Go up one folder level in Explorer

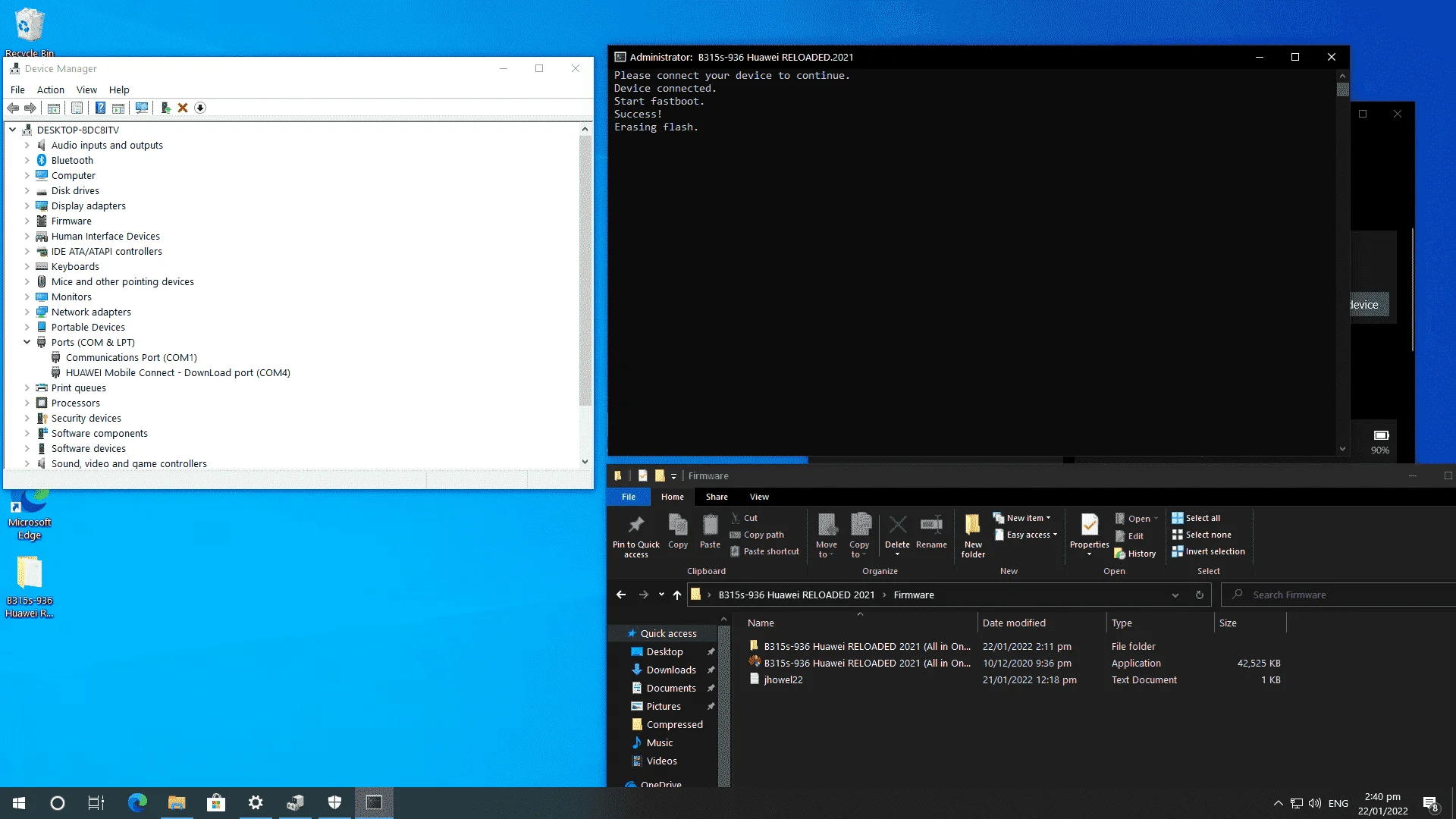point(677,595)
